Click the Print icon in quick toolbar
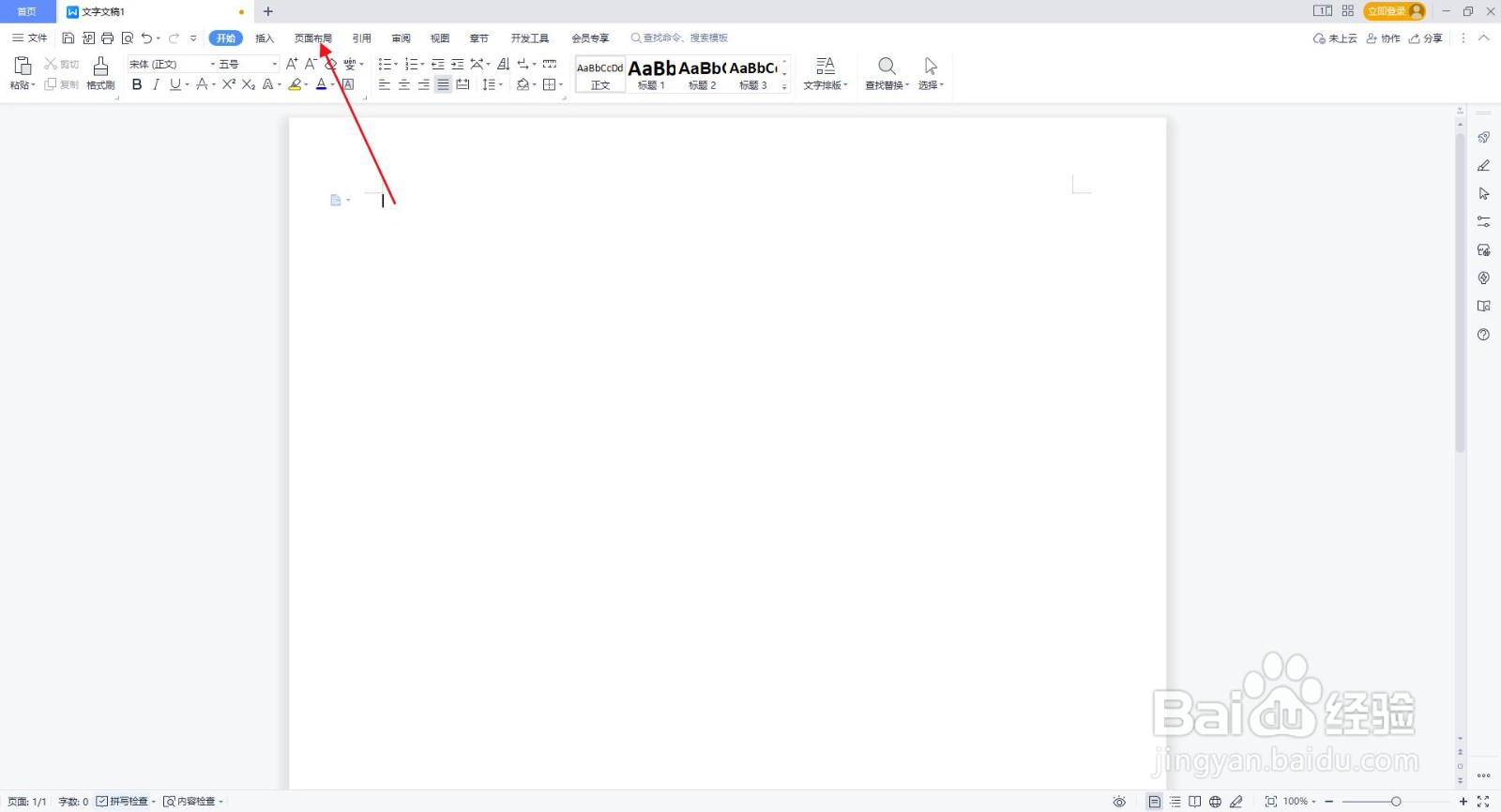 (x=108, y=38)
